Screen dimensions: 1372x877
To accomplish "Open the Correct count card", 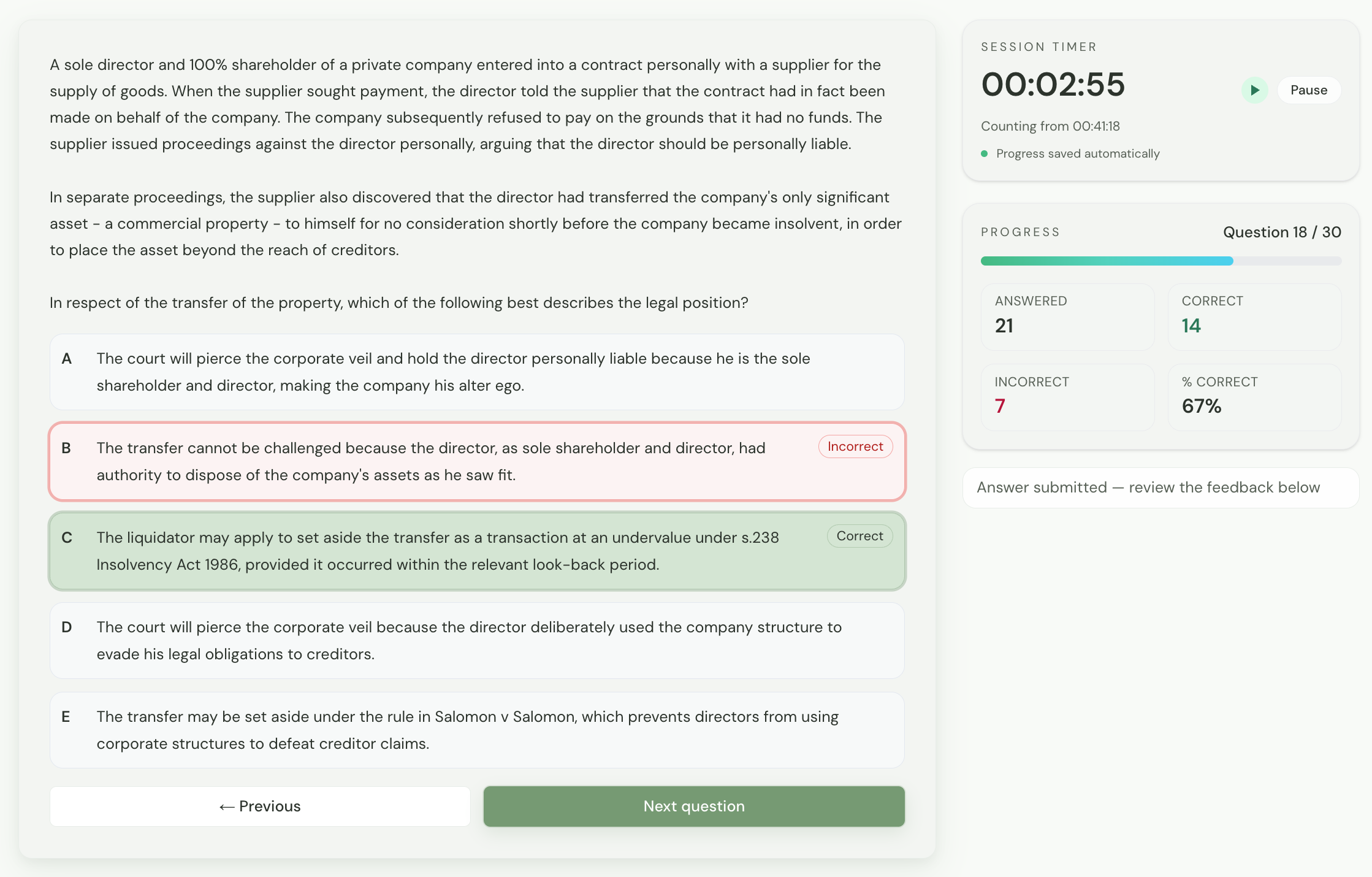I will [1254, 316].
